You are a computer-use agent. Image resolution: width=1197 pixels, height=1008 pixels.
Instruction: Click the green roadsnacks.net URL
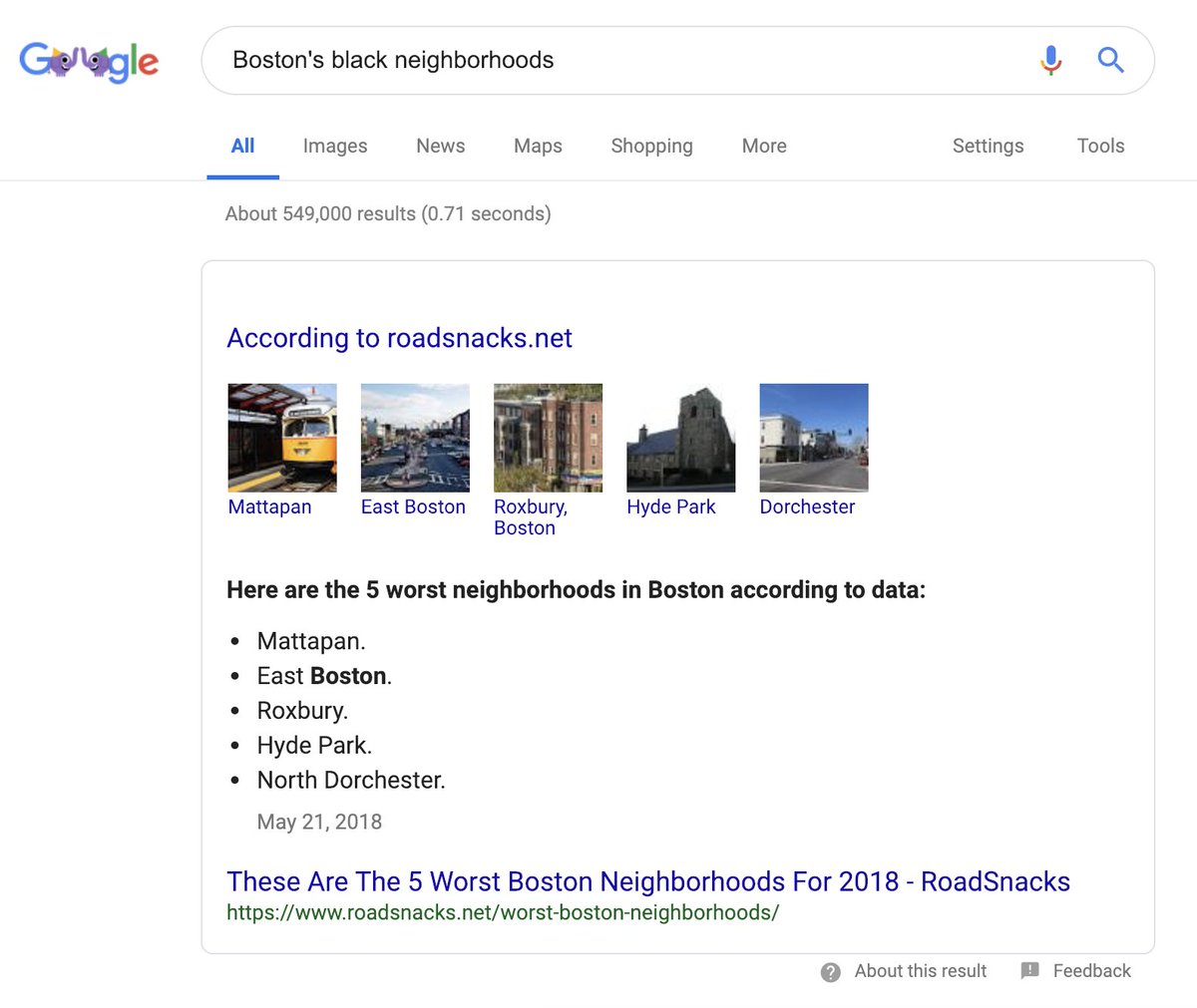tap(503, 912)
